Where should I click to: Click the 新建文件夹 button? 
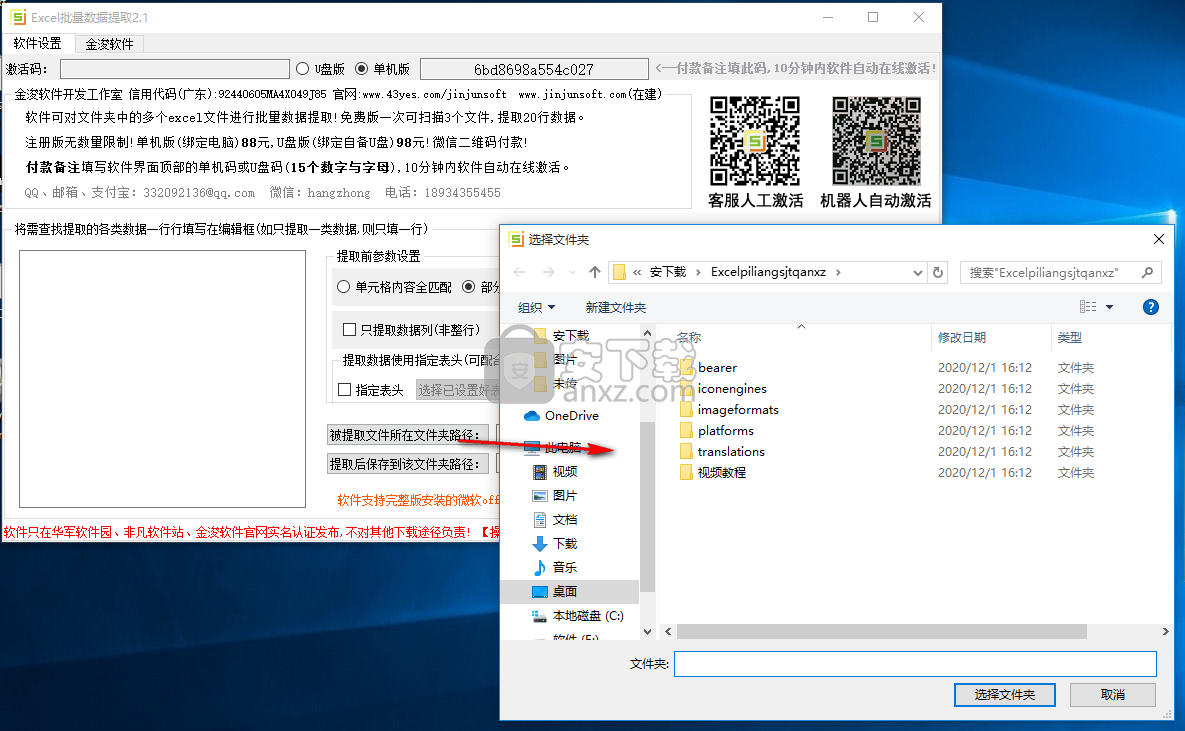(616, 308)
